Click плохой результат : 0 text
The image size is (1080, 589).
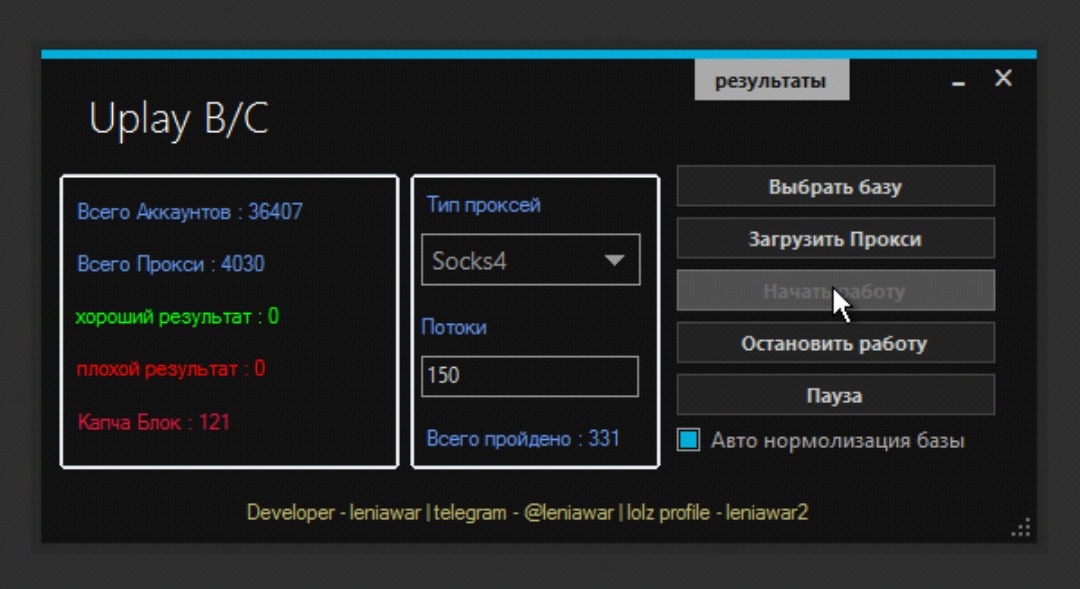[x=170, y=369]
